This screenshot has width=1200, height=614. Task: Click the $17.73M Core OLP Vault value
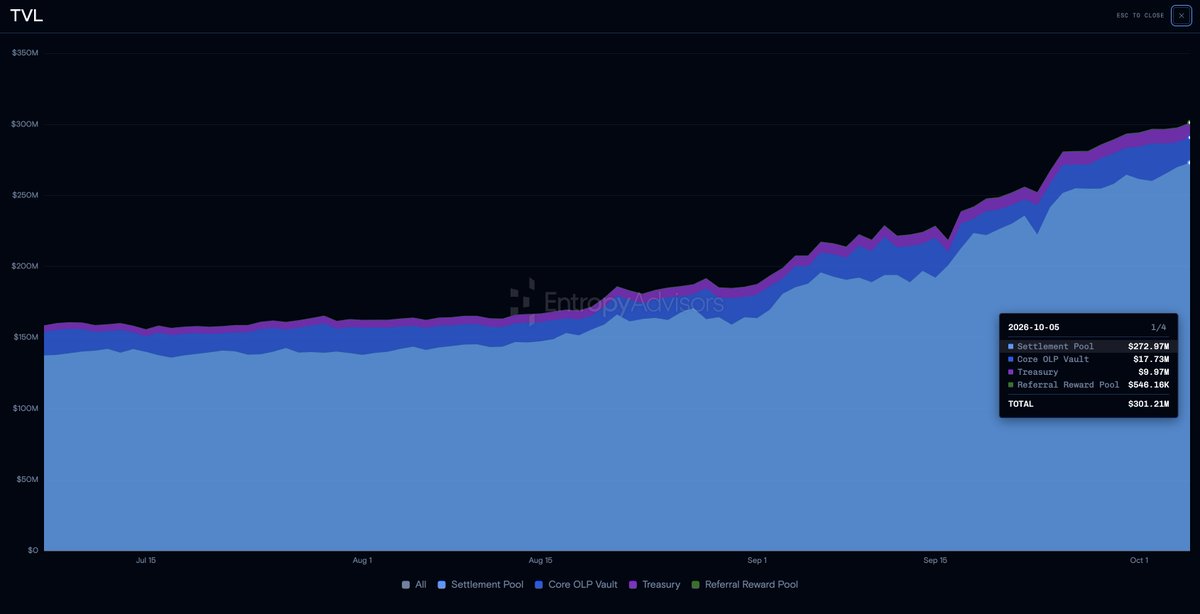(x=1151, y=359)
